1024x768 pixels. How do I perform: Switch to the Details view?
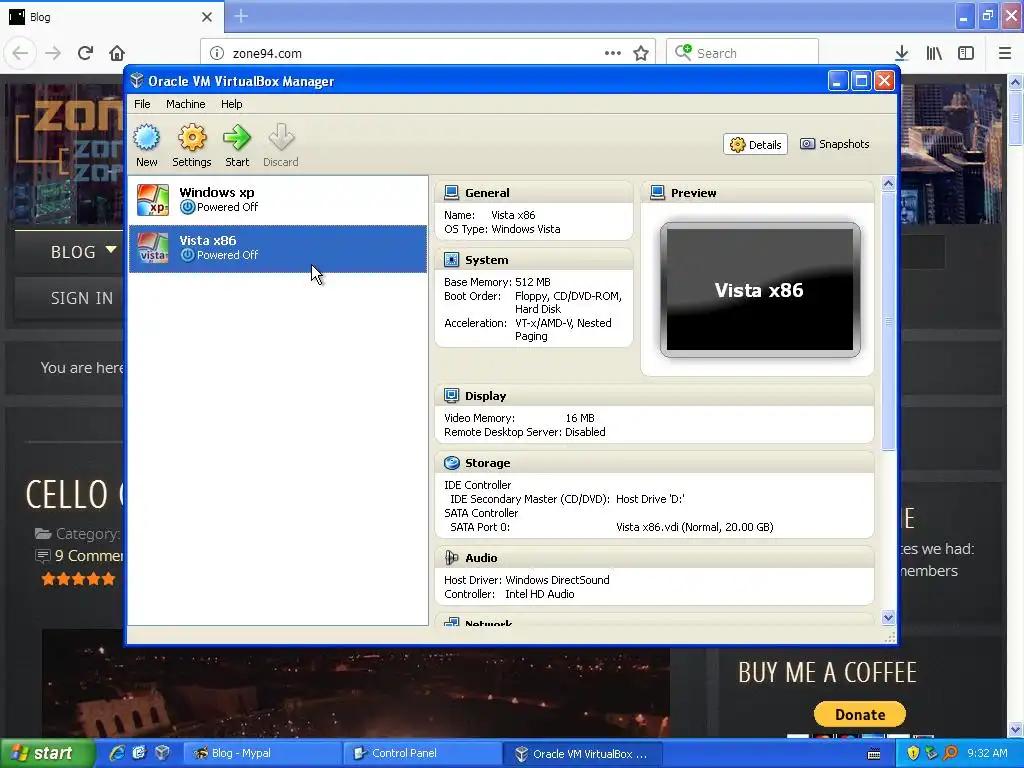point(755,144)
